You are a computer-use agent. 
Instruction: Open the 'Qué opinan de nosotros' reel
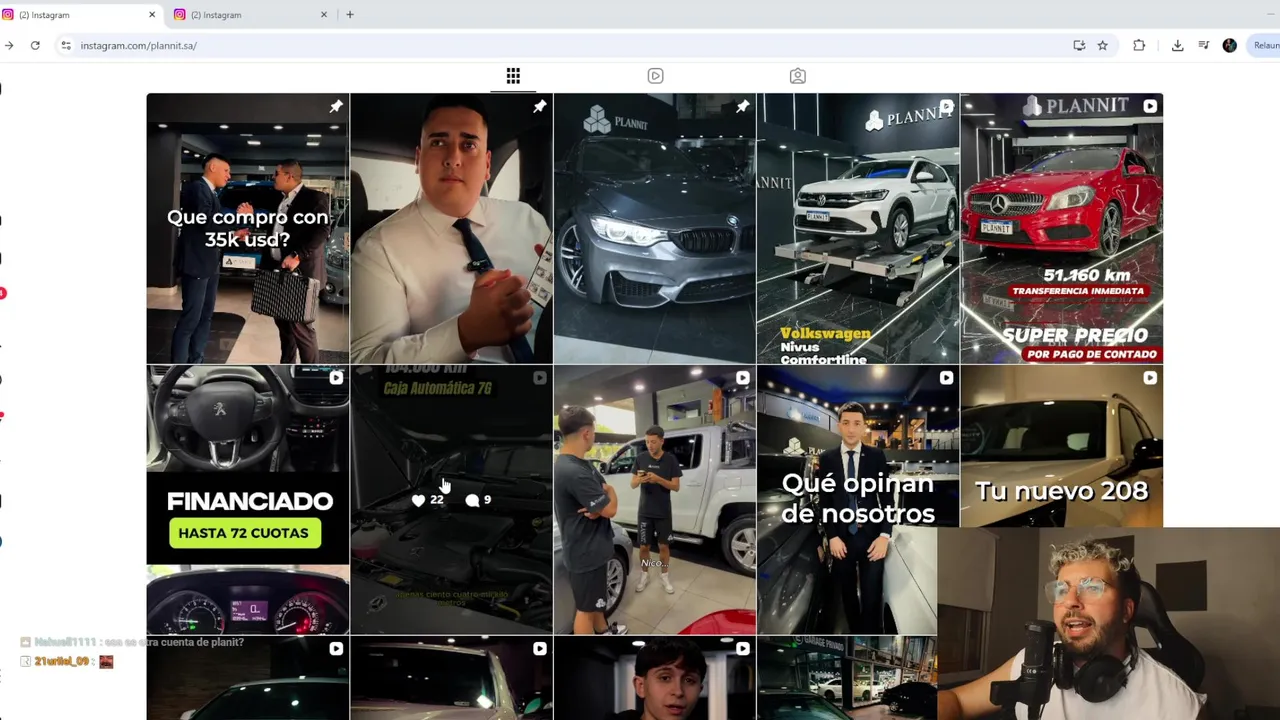point(858,500)
